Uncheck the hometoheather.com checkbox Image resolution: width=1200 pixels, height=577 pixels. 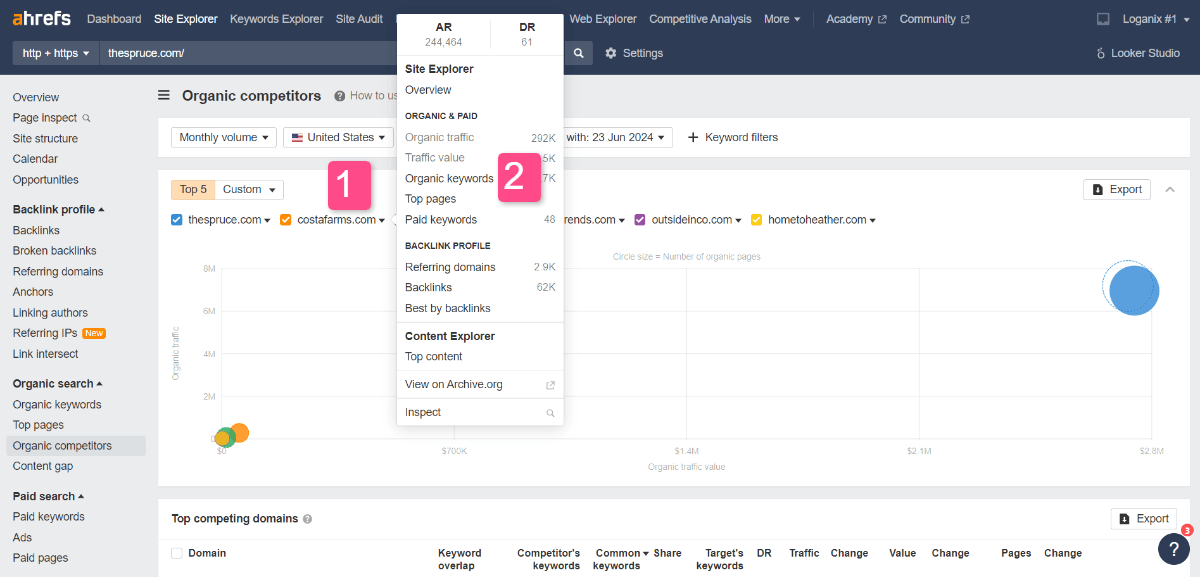pos(757,220)
